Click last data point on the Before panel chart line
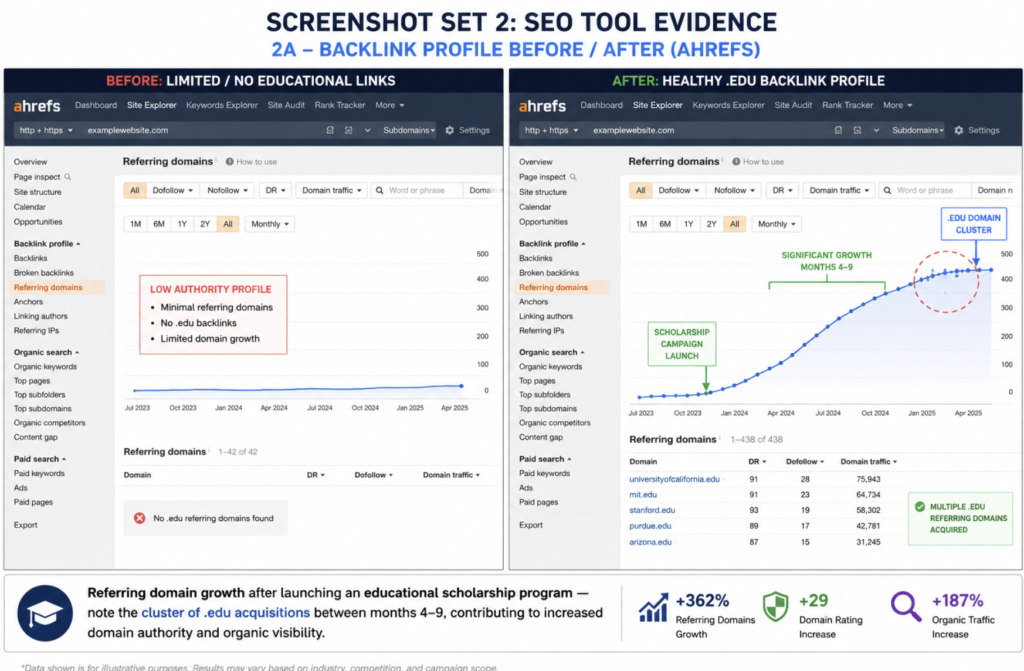1024x671 pixels. point(461,386)
